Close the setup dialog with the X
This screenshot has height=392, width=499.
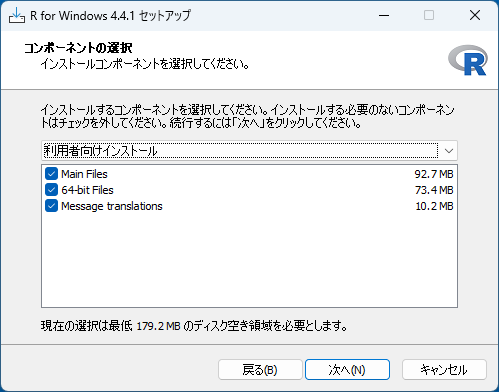click(x=475, y=15)
